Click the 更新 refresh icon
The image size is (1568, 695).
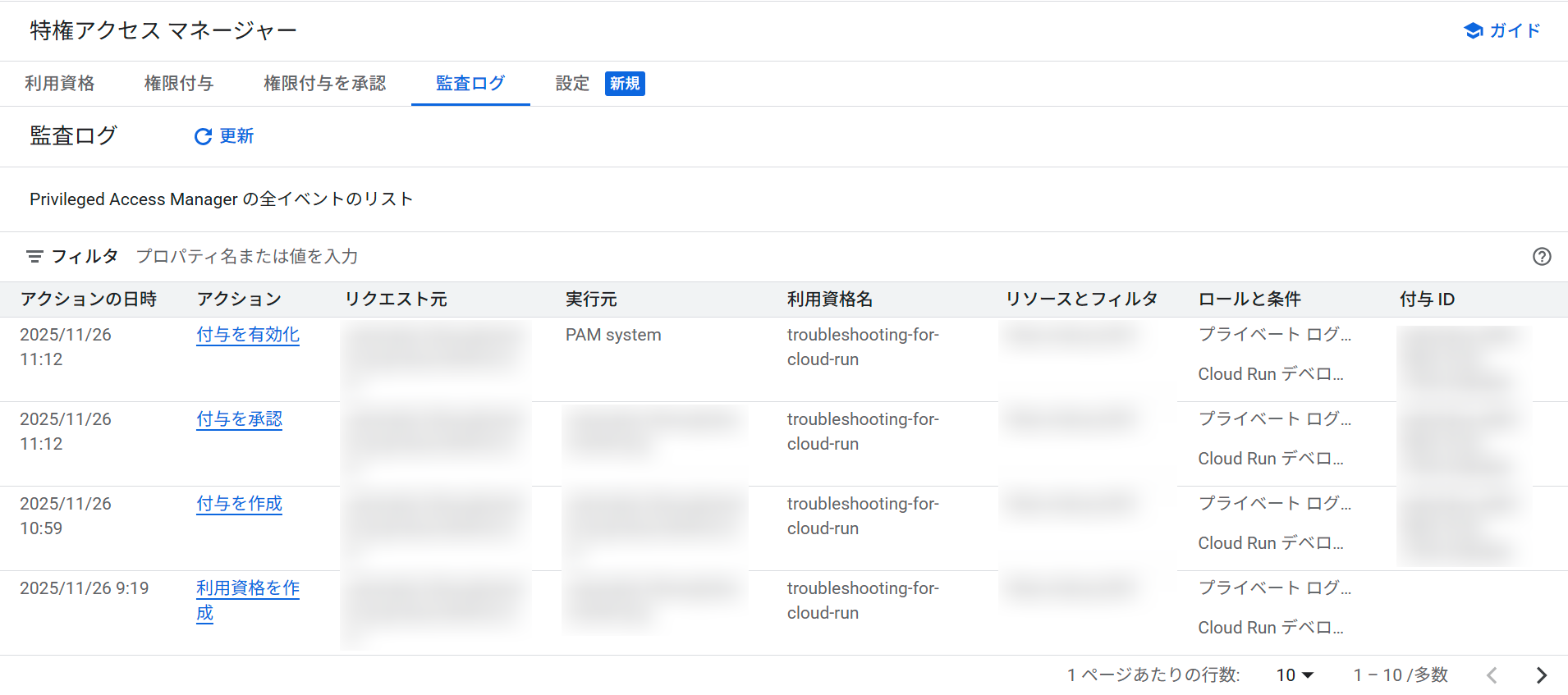click(x=203, y=136)
